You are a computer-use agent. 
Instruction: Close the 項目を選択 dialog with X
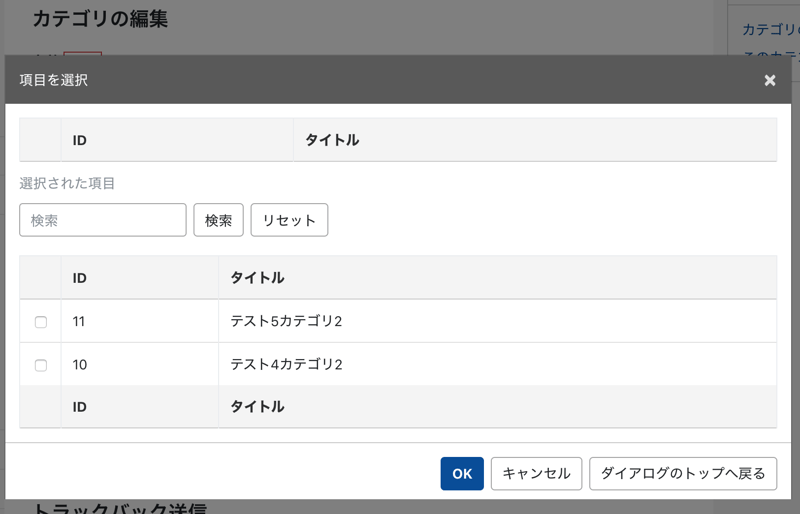(x=769, y=80)
